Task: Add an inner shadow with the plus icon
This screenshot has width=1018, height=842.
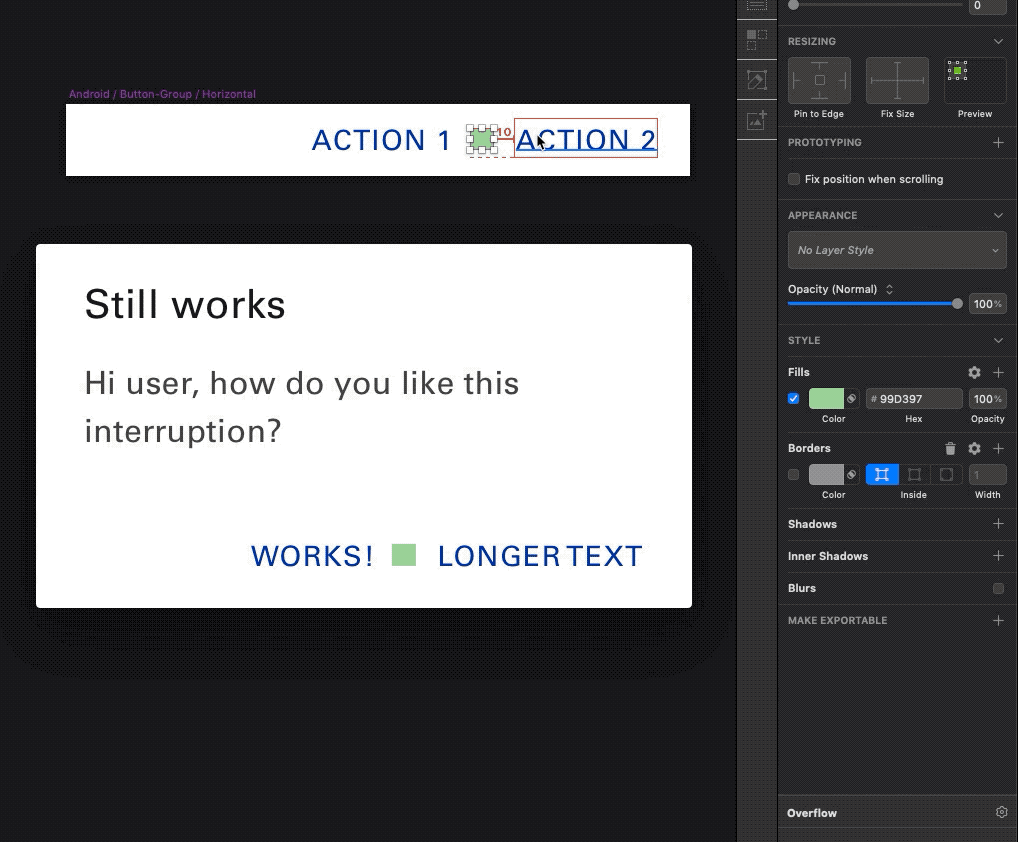Action: coord(997,556)
